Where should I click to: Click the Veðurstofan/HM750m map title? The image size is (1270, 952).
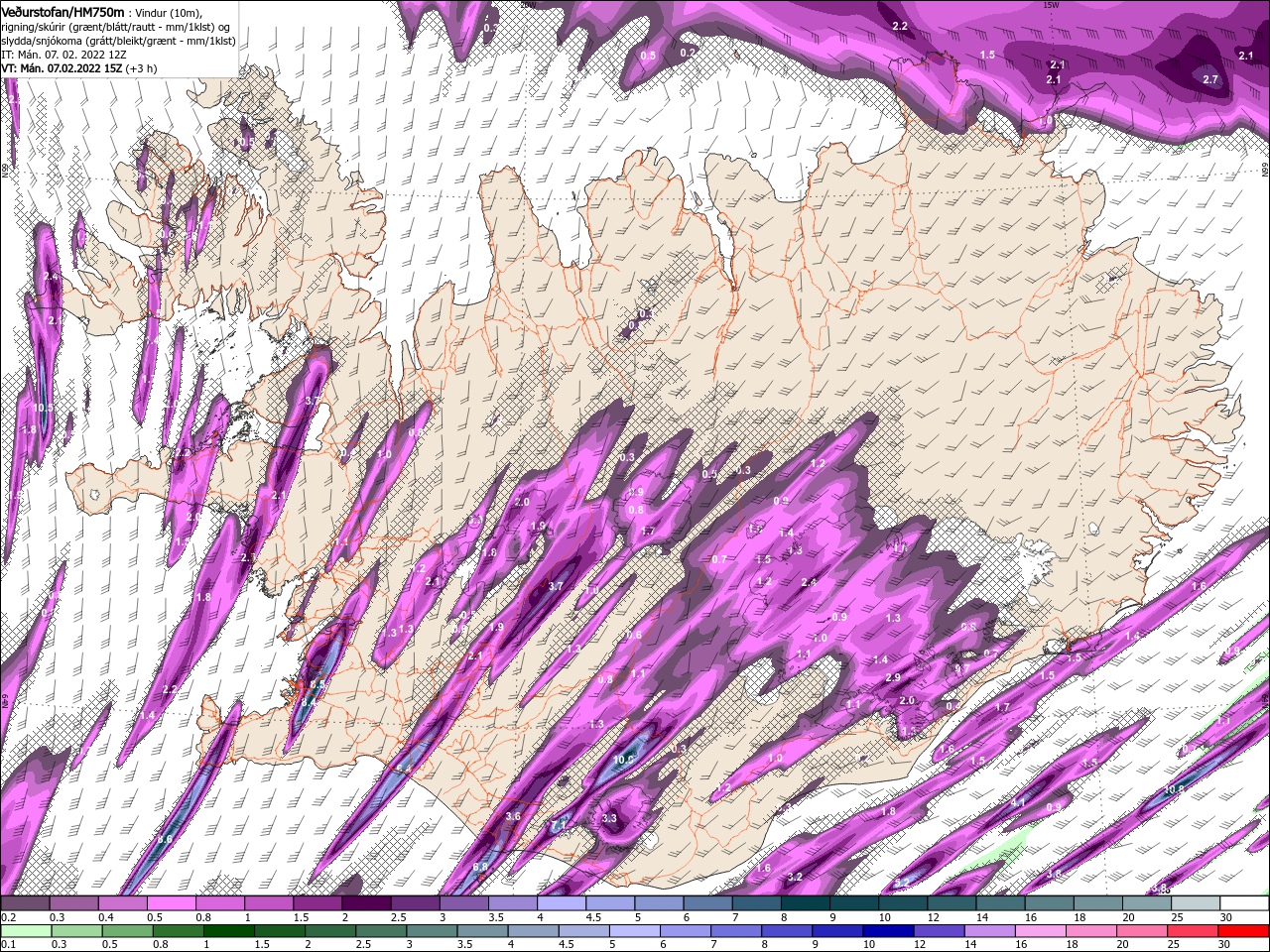[63, 11]
